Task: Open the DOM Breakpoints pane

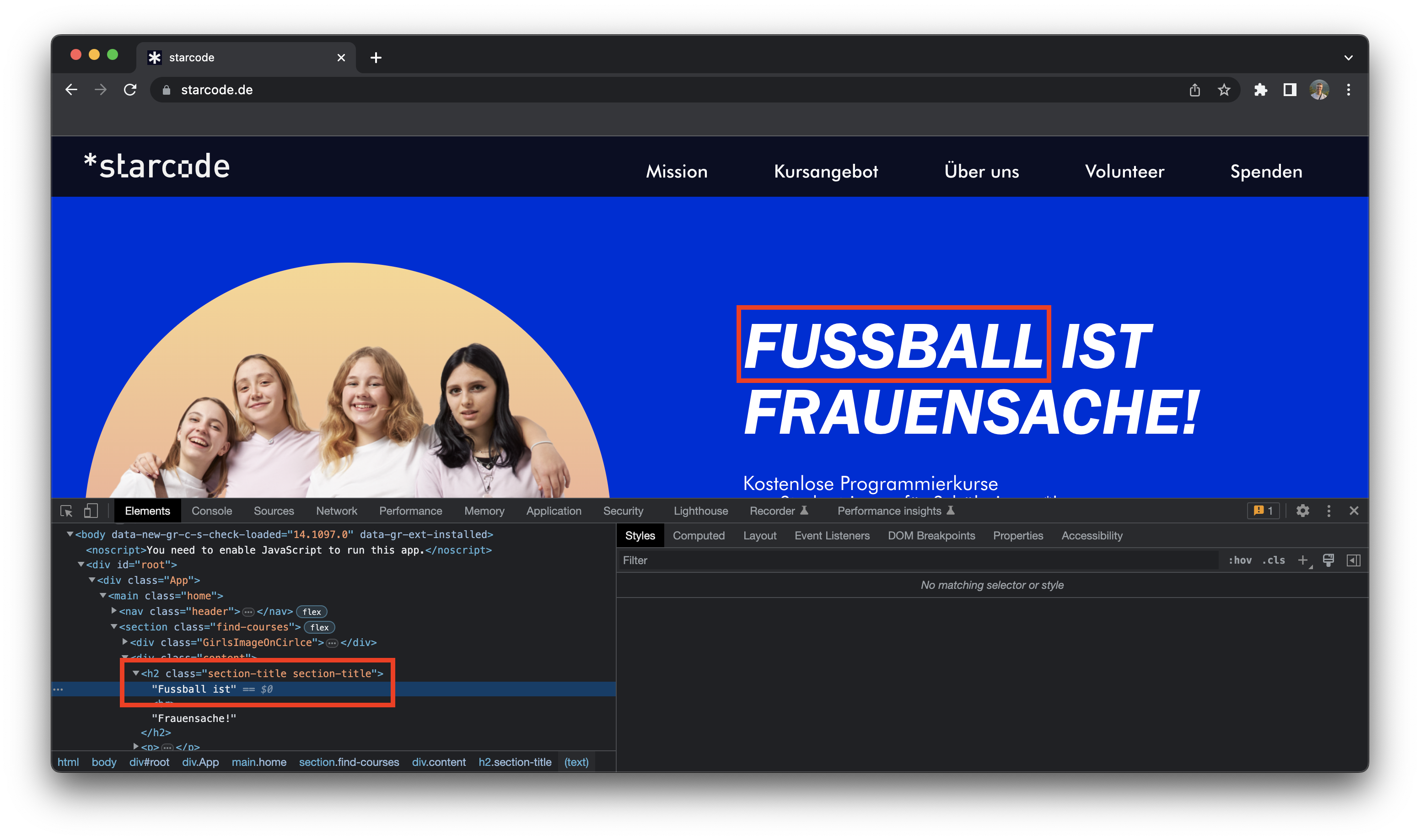Action: click(x=931, y=535)
